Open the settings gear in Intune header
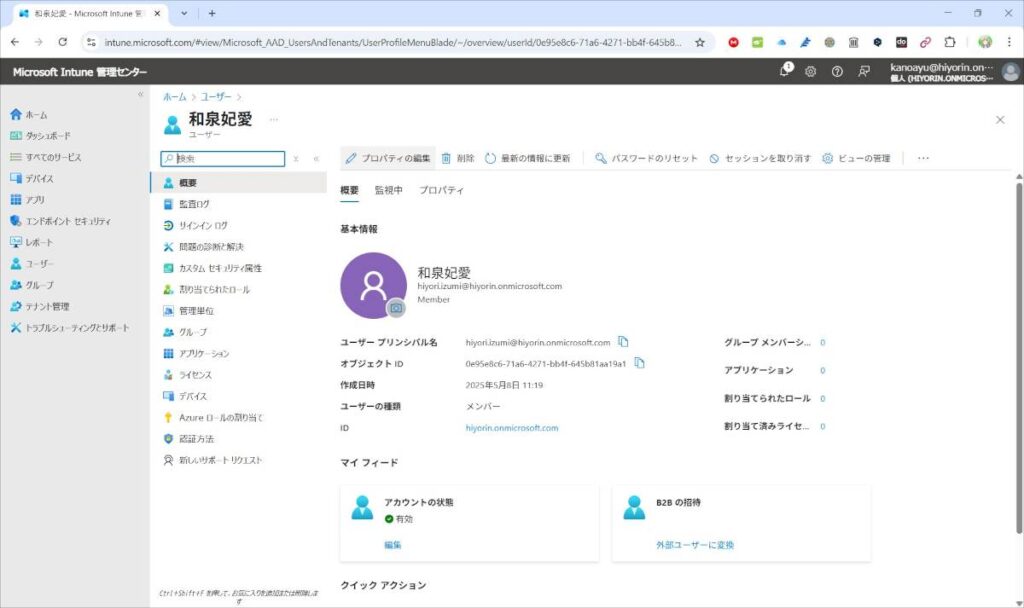 pyautogui.click(x=810, y=72)
